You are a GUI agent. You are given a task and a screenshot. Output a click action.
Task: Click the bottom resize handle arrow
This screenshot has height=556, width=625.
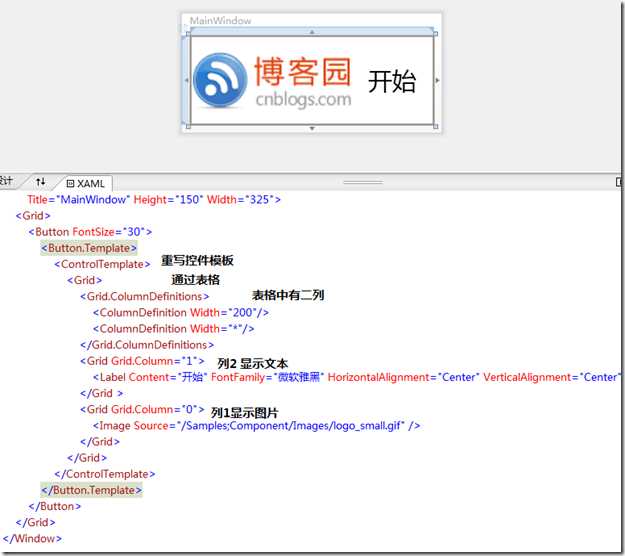pyautogui.click(x=312, y=128)
